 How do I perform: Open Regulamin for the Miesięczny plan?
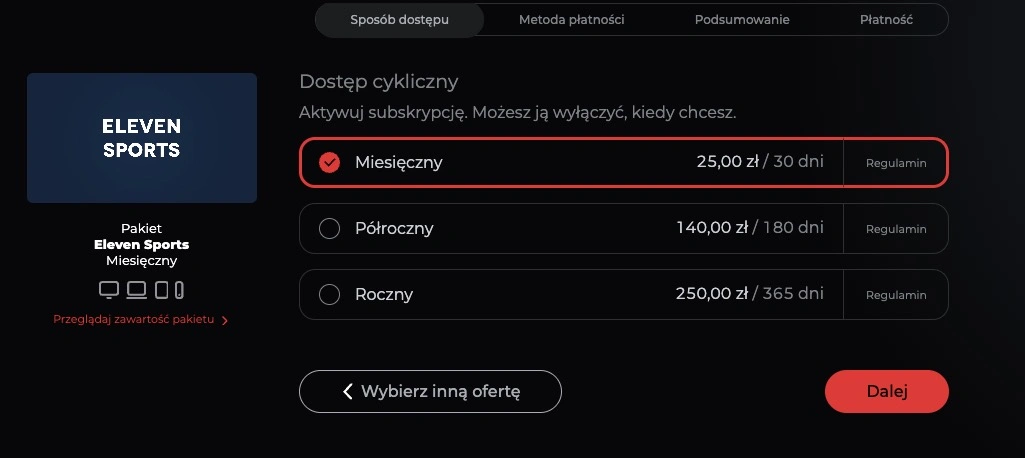tap(896, 163)
